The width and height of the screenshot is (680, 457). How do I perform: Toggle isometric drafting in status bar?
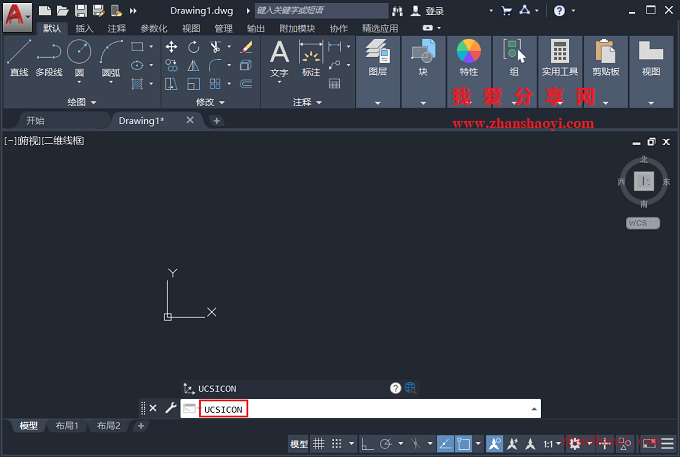415,444
